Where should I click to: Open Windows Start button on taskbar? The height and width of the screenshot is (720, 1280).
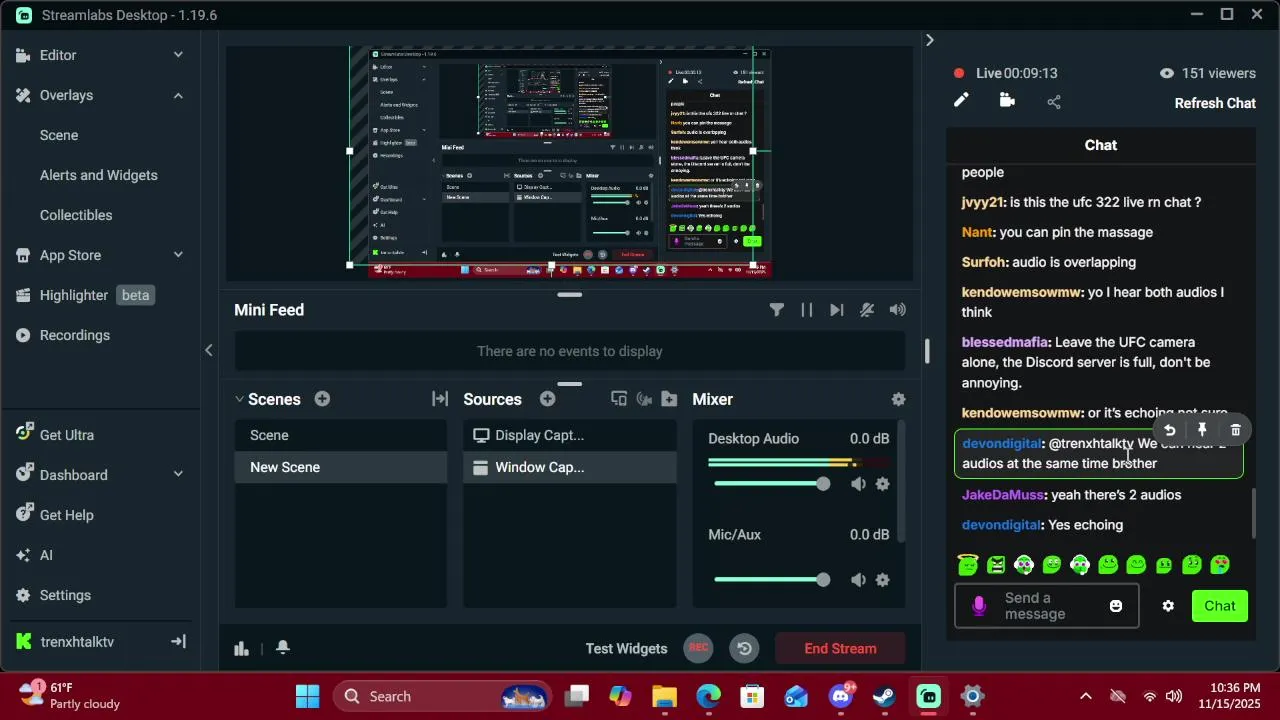[x=307, y=696]
